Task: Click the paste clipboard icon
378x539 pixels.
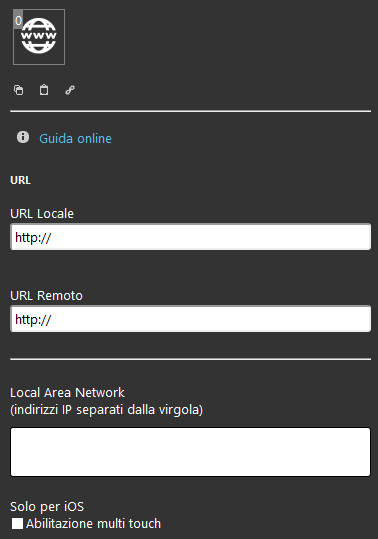Action: click(x=44, y=90)
